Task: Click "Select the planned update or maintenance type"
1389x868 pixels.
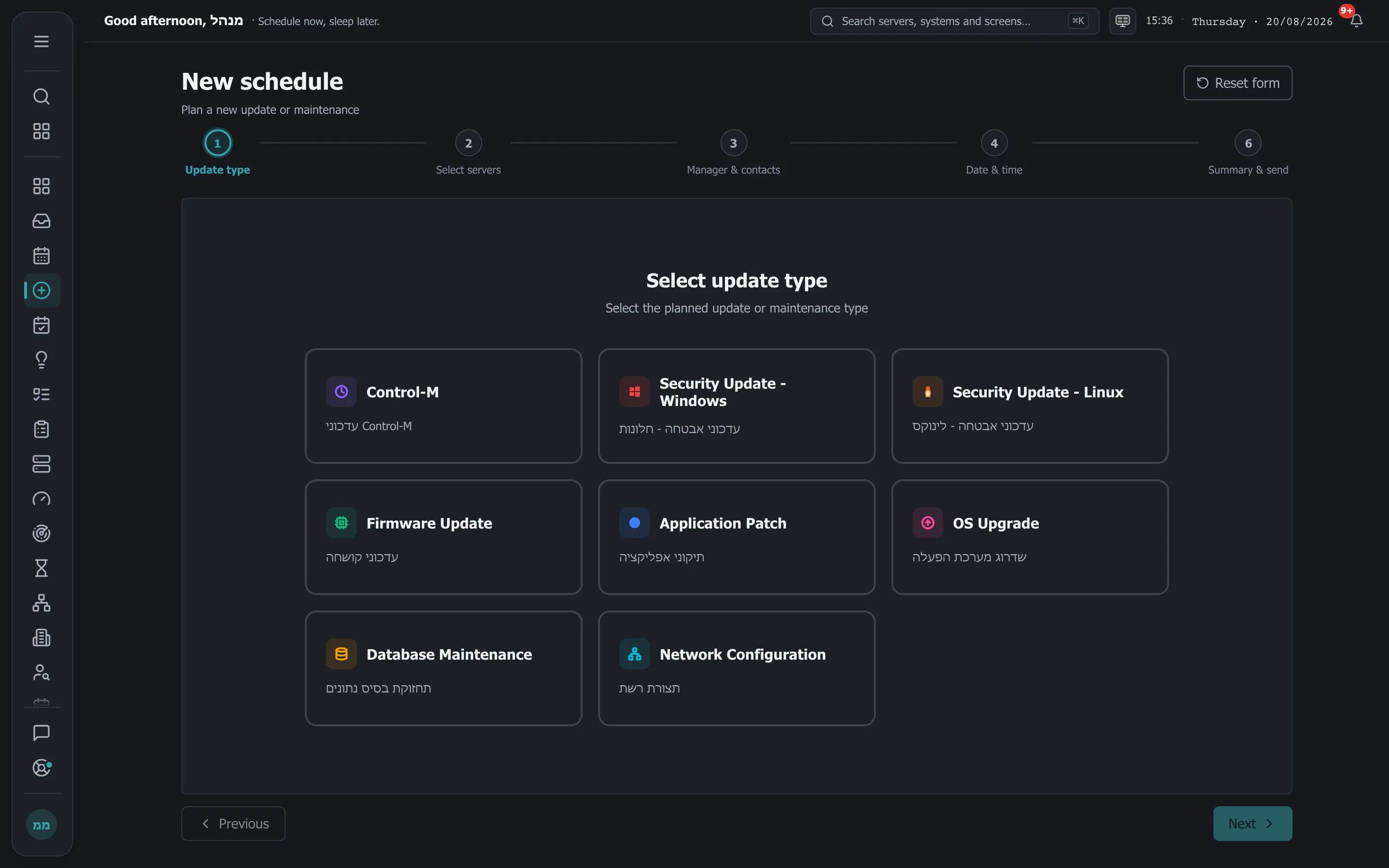Action: (x=736, y=308)
